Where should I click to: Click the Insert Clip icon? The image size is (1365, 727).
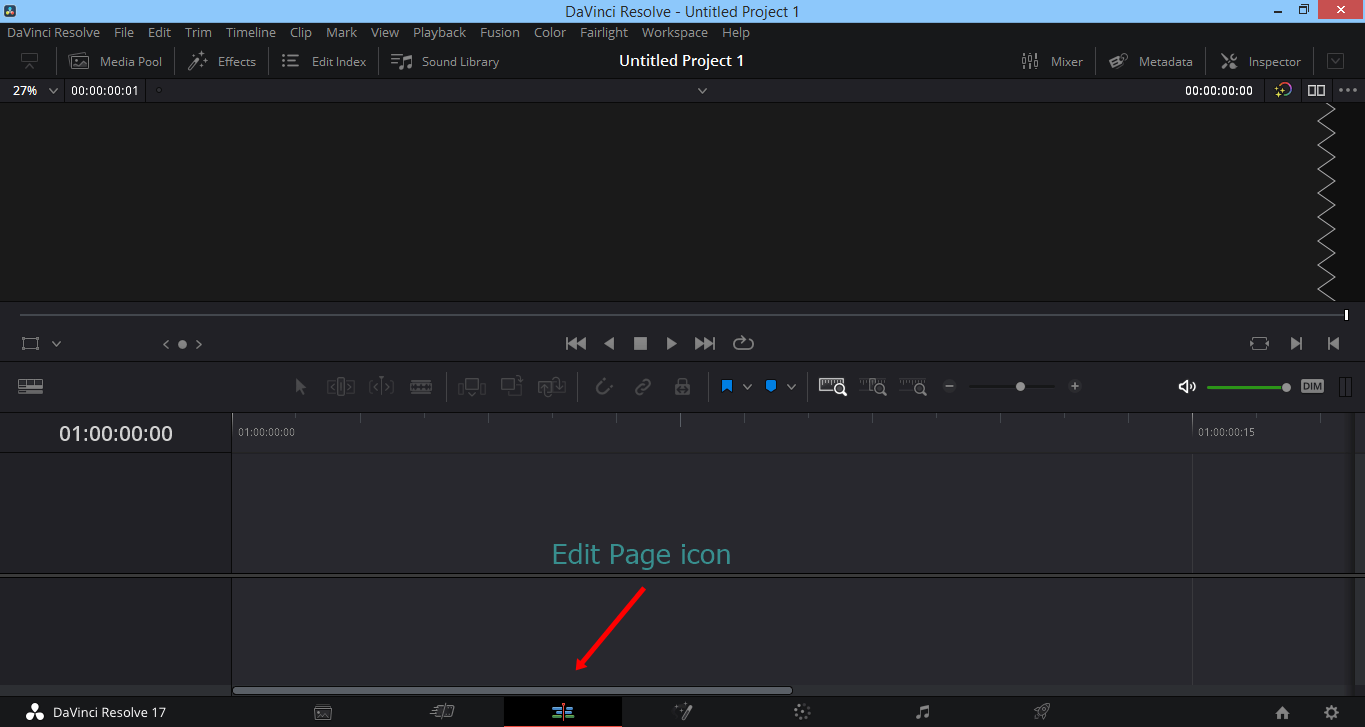[x=472, y=386]
